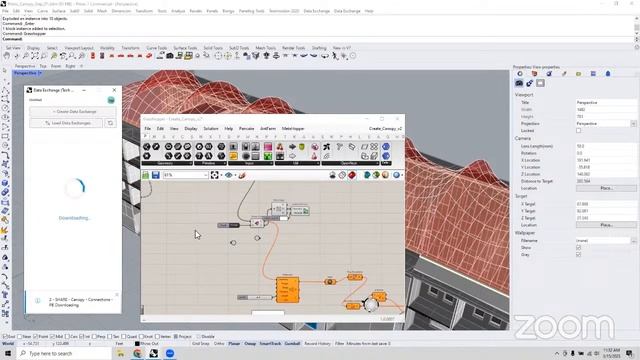Click the yellow panel component icon in Input
This screenshot has width=640, height=360.
click(x=233, y=156)
